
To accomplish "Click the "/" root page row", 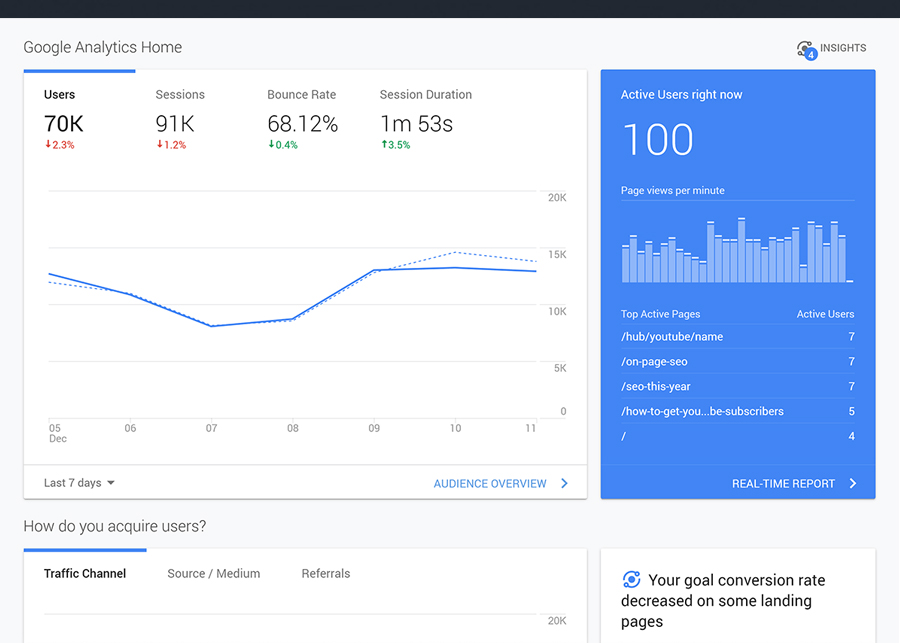I will (x=738, y=436).
